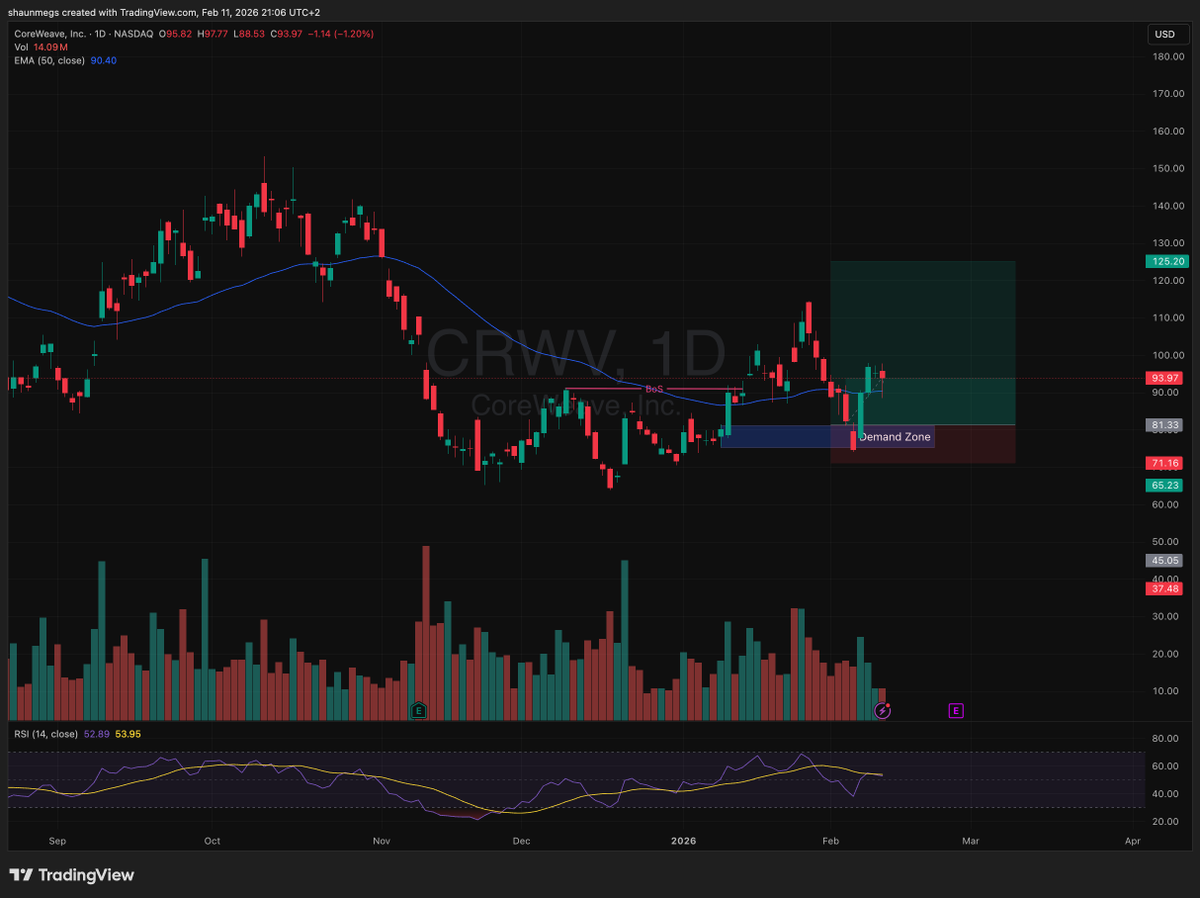This screenshot has width=1200, height=898.
Task: Click the 110.00 price scale label
Action: pos(1167,318)
